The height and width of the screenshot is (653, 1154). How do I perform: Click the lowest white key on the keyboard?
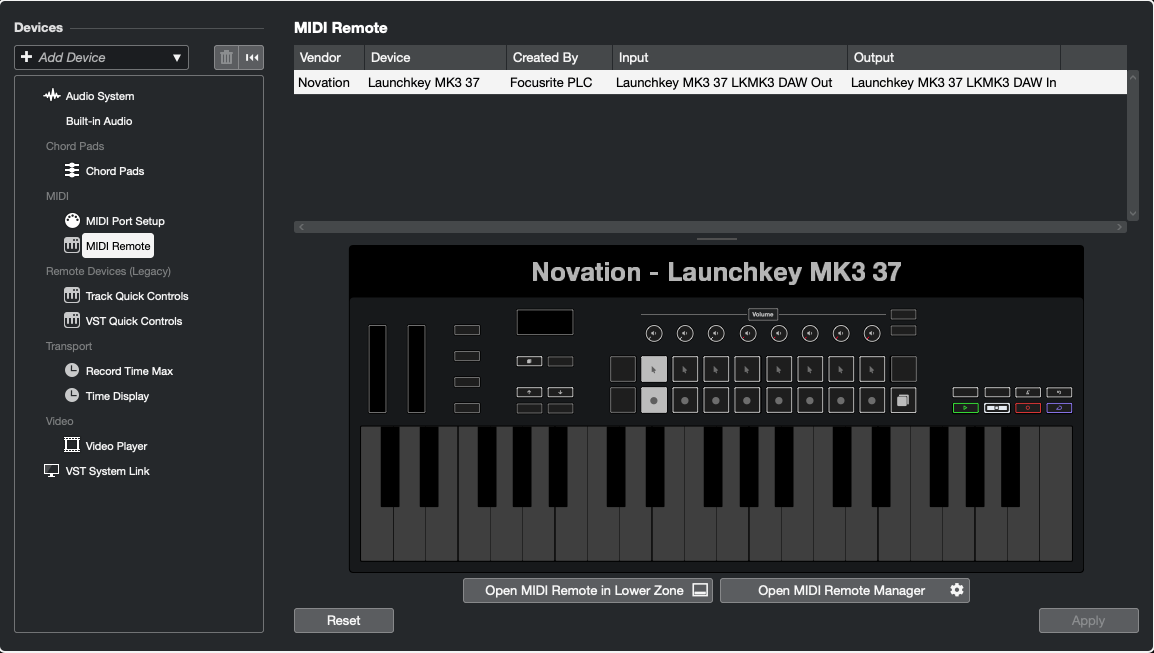[x=376, y=534]
